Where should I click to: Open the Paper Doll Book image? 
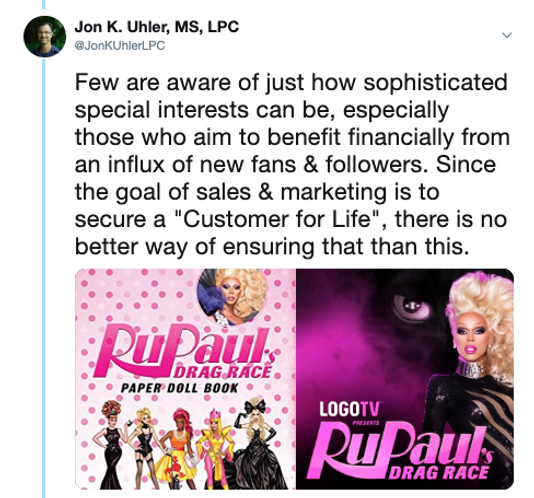pyautogui.click(x=185, y=379)
